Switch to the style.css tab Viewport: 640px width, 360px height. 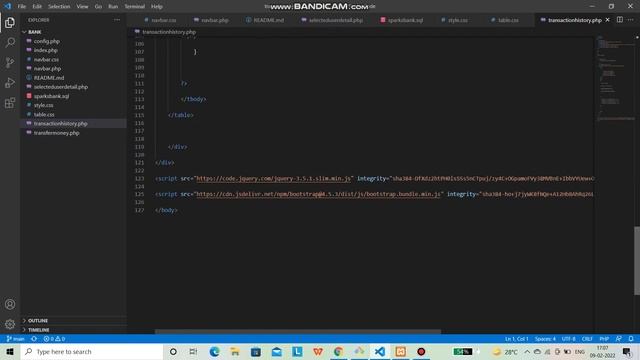click(x=455, y=20)
